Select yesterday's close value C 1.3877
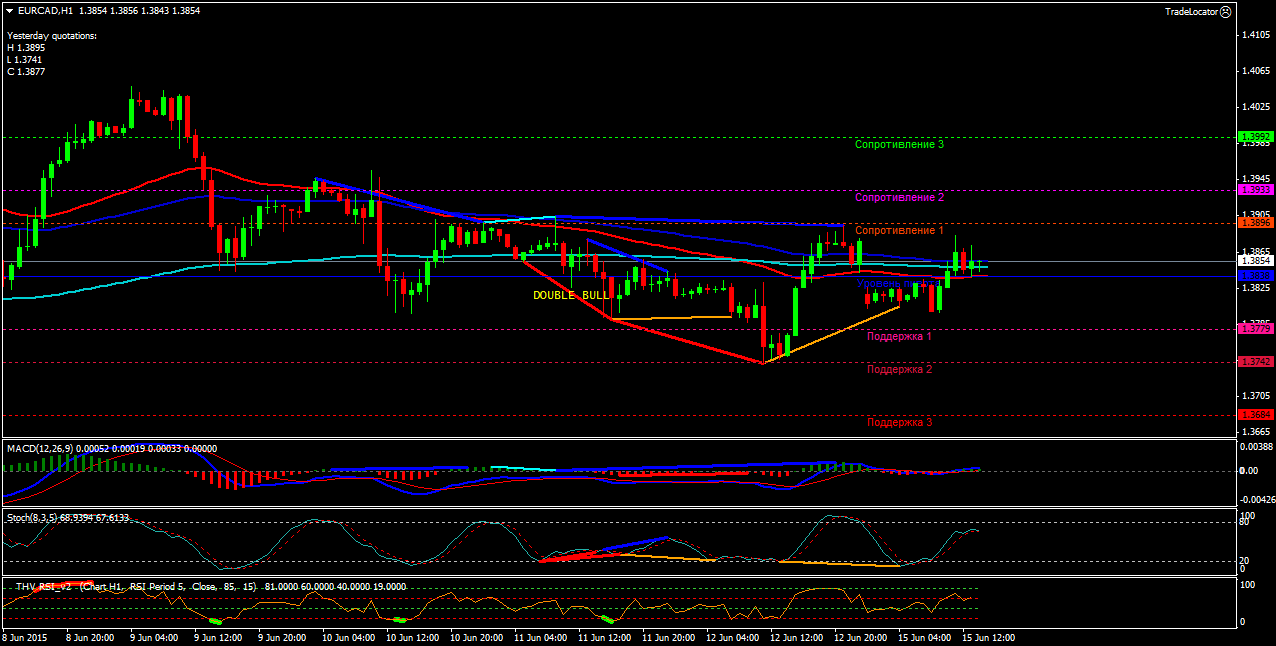This screenshot has width=1276, height=646. click(25, 71)
